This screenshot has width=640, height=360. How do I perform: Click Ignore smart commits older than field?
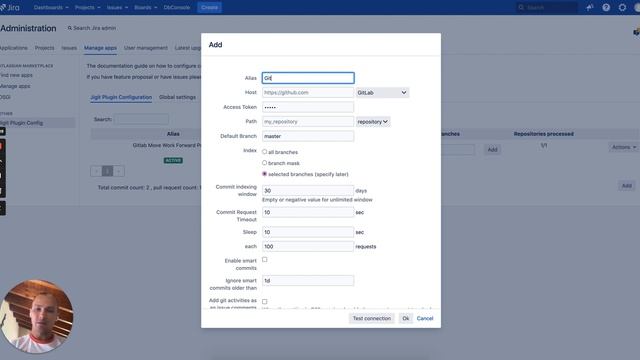[308, 281]
